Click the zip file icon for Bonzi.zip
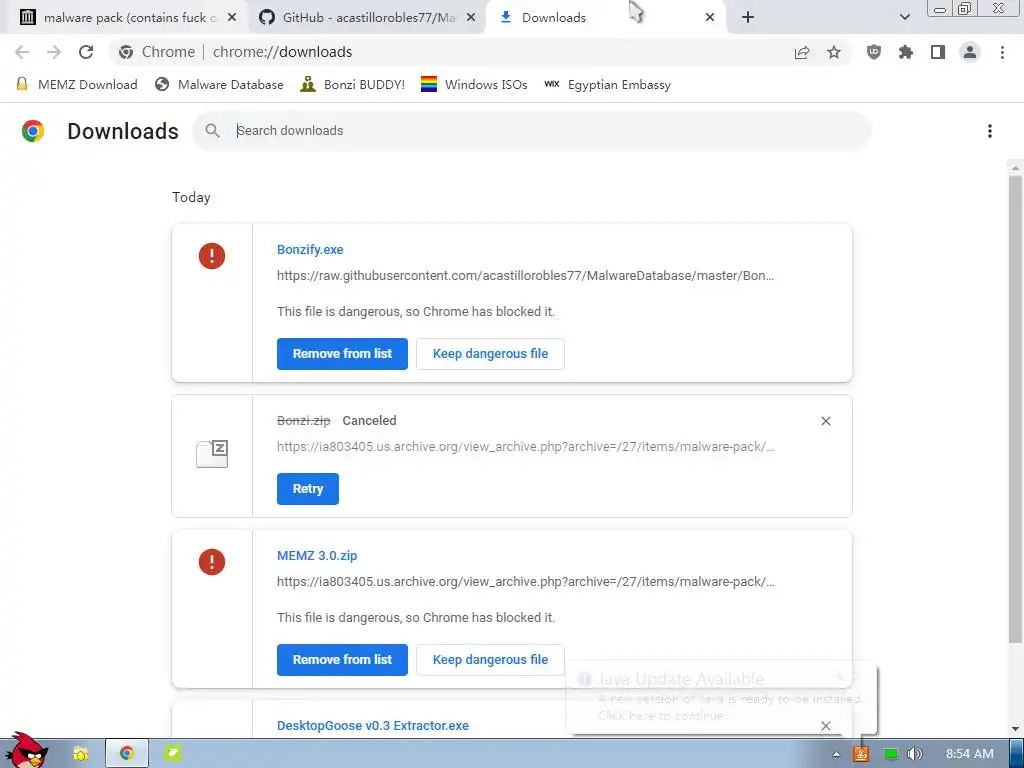This screenshot has width=1024, height=768. [x=212, y=453]
